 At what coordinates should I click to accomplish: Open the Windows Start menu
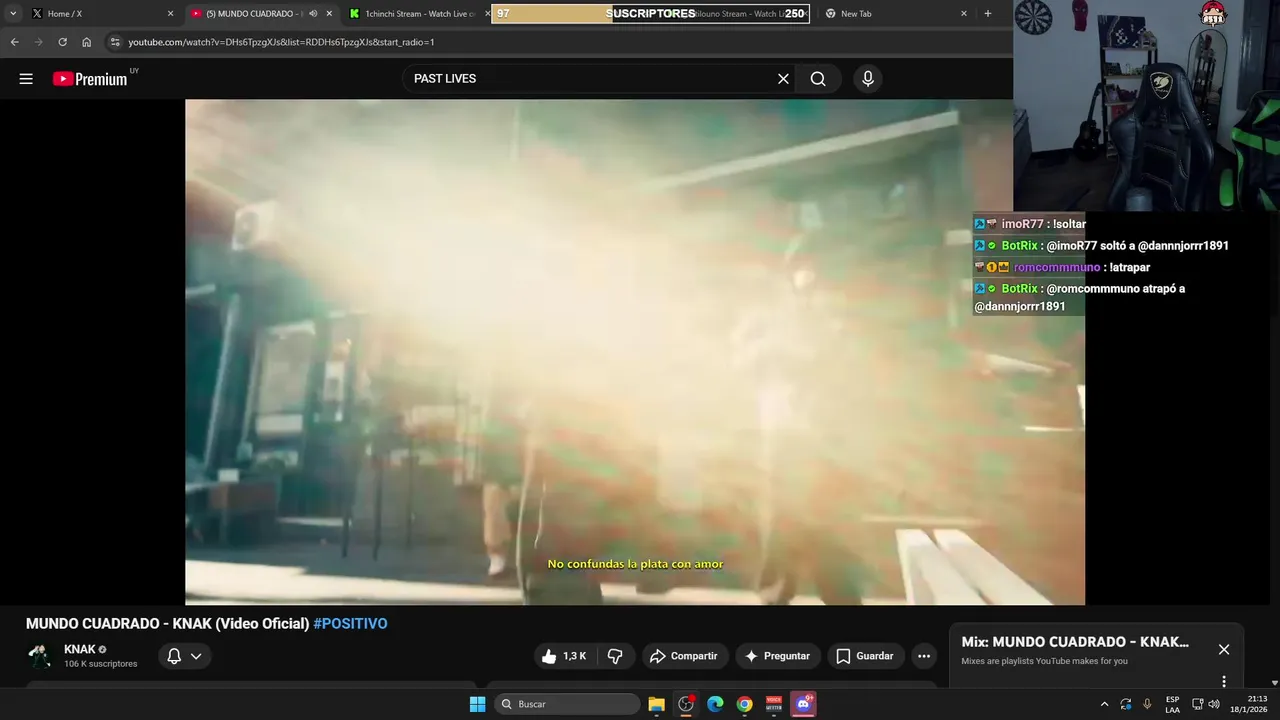click(478, 704)
